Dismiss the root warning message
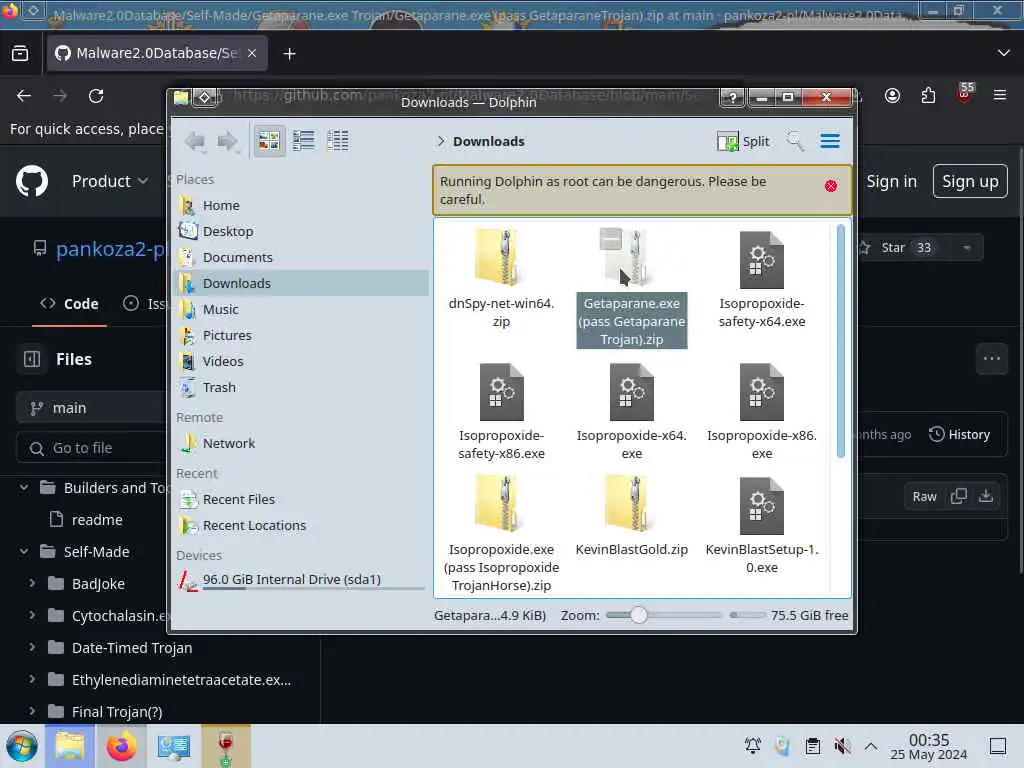Image resolution: width=1024 pixels, height=768 pixels. (x=831, y=186)
